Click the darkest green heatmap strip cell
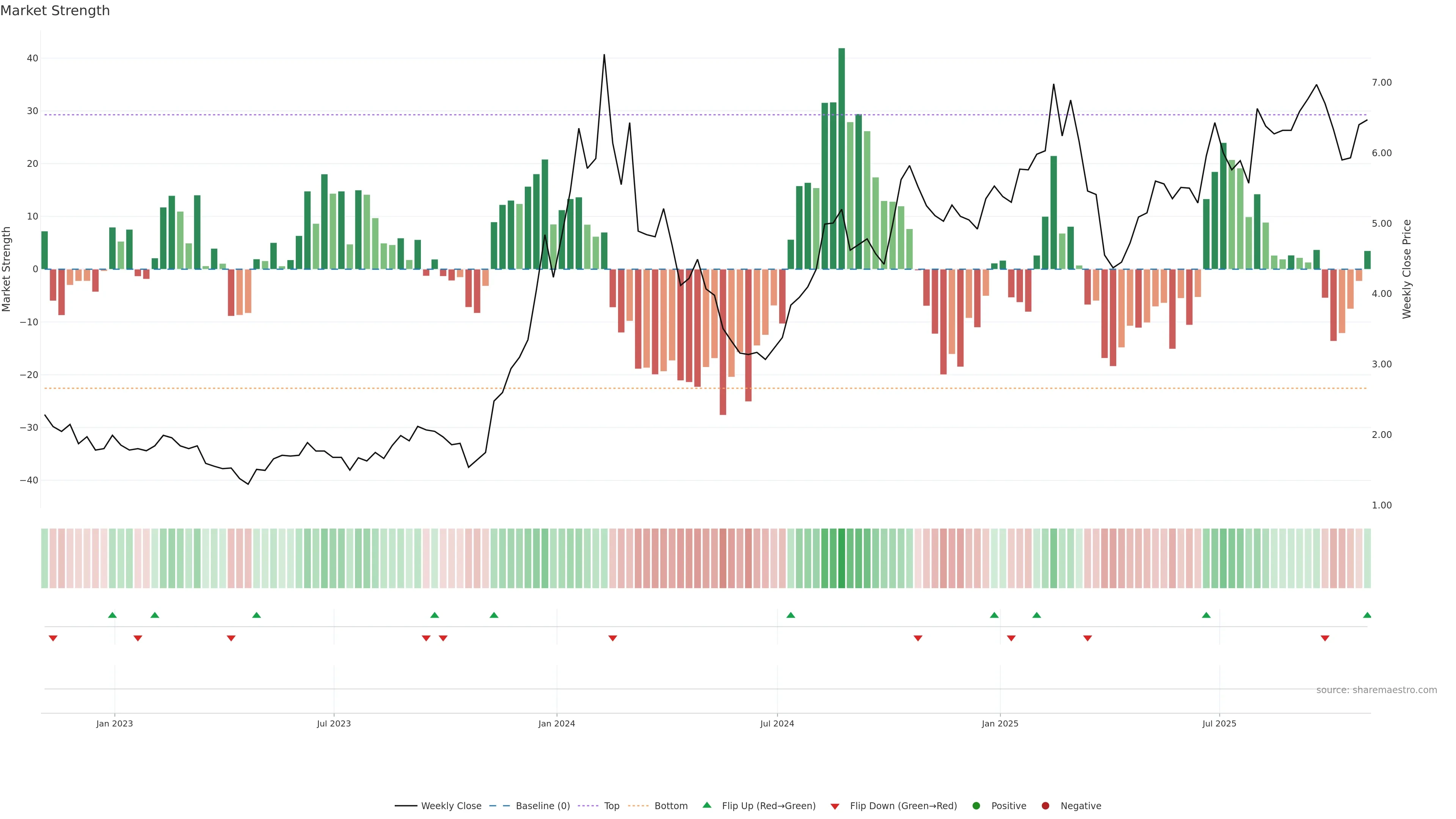The width and height of the screenshot is (1456, 819). pyautogui.click(x=842, y=559)
